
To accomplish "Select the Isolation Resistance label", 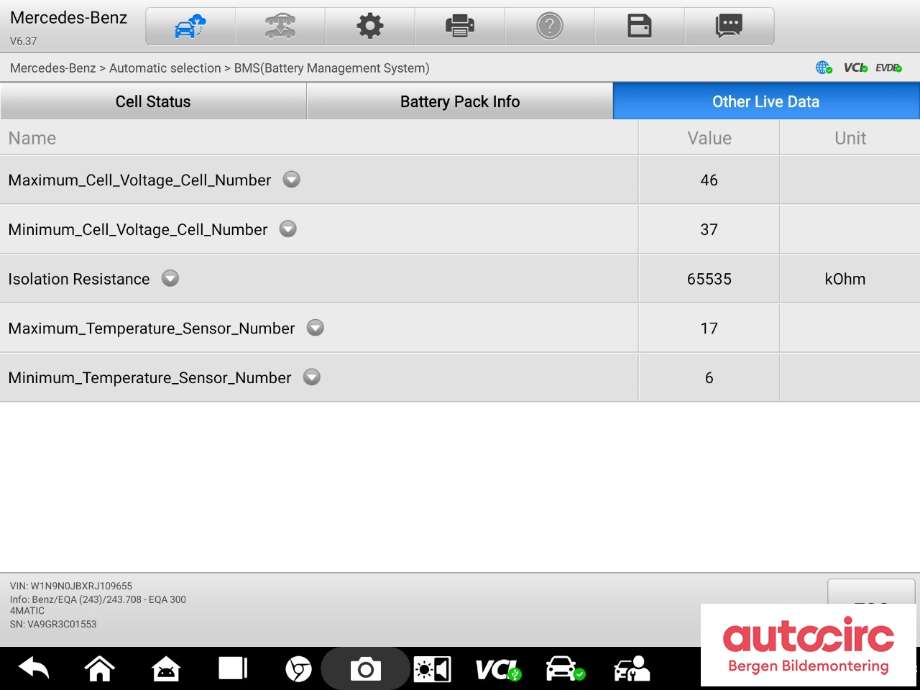I will [79, 279].
